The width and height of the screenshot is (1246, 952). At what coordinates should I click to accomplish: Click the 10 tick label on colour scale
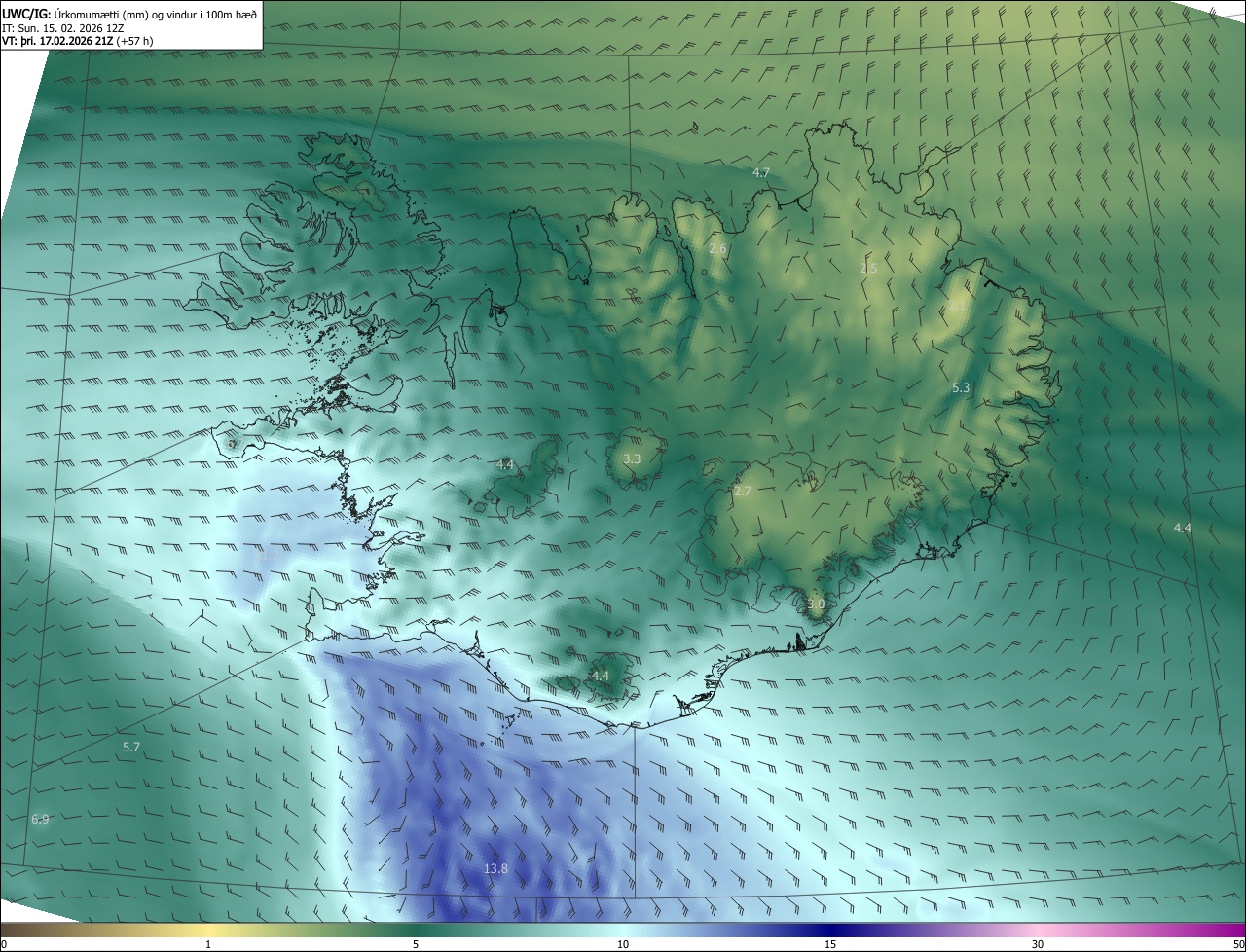(x=623, y=944)
